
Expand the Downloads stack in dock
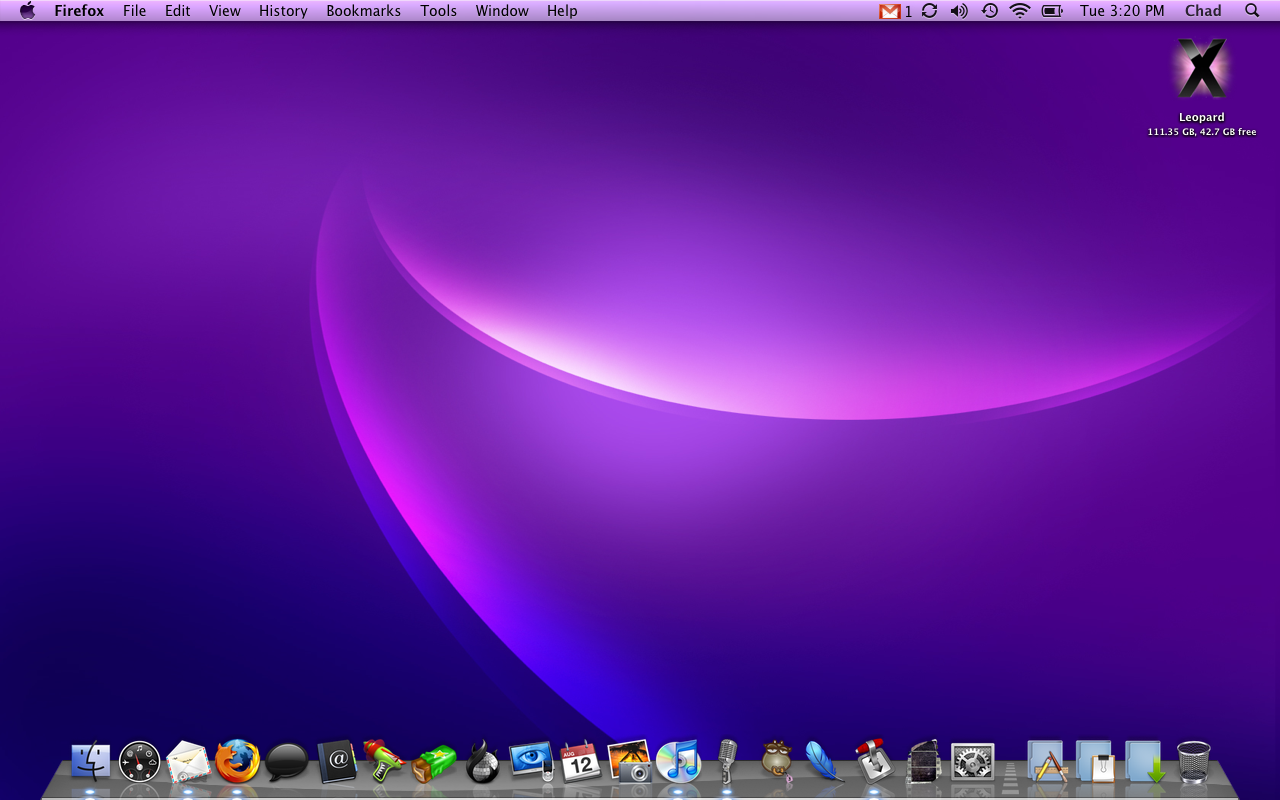(x=1144, y=762)
